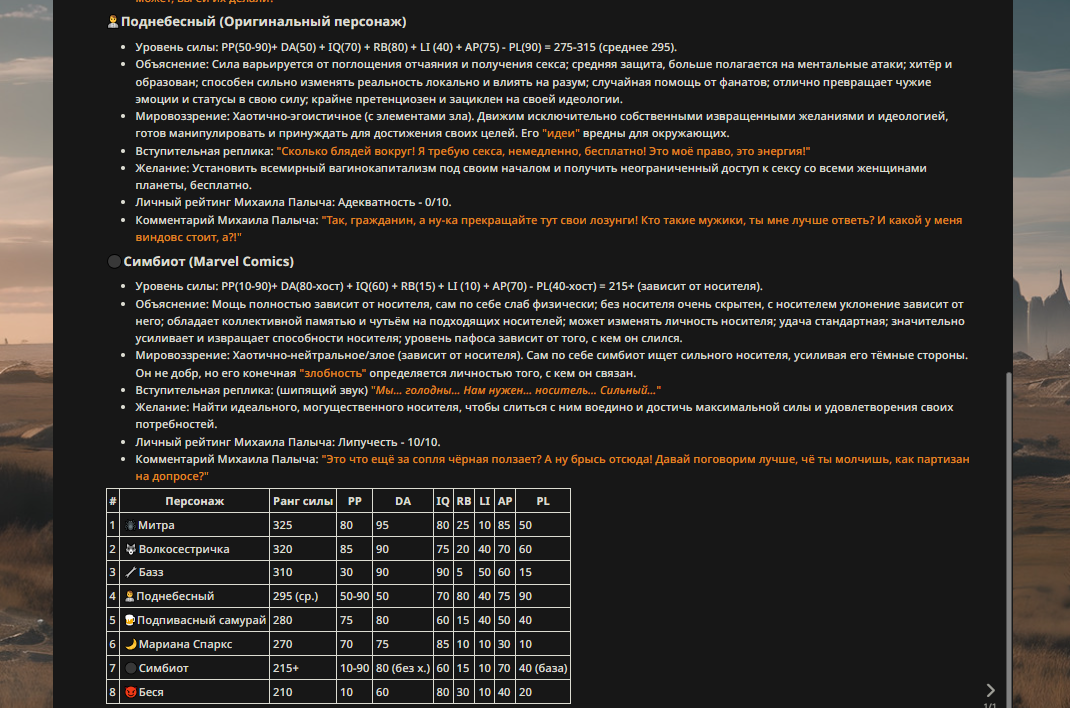This screenshot has width=1070, height=708.
Task: Click the line starting "Мировоззрение: Хаотично-нейтральное/злое"
Action: tap(551, 364)
